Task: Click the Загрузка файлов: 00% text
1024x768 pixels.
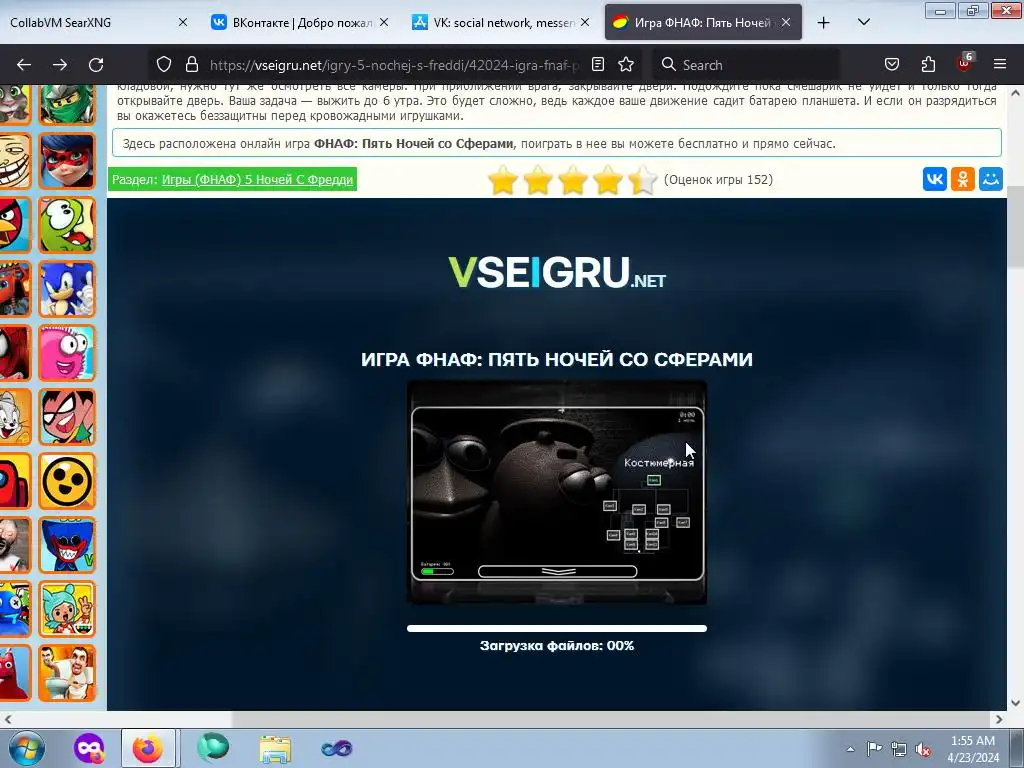Action: pyautogui.click(x=556, y=645)
